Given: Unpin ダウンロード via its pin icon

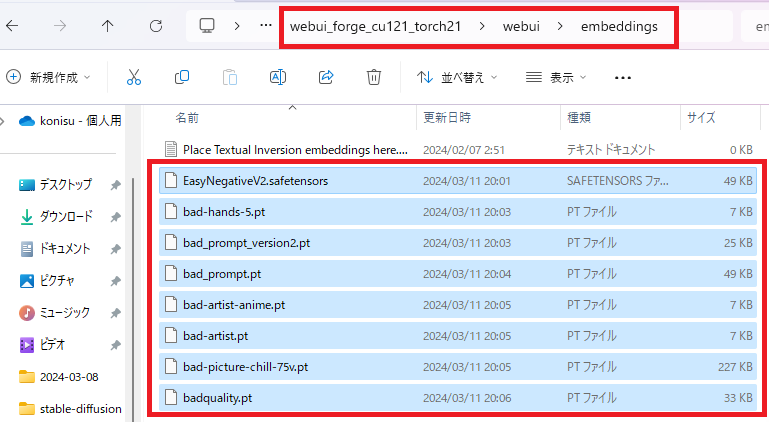Looking at the screenshot, I should click(x=115, y=217).
